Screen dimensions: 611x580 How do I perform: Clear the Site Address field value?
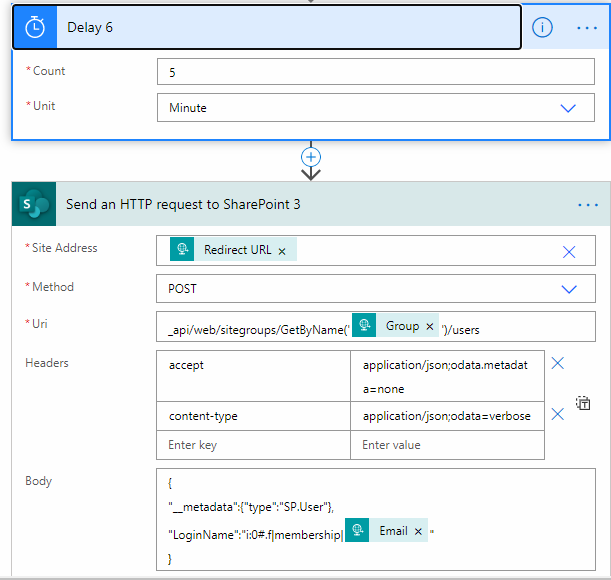pos(569,252)
